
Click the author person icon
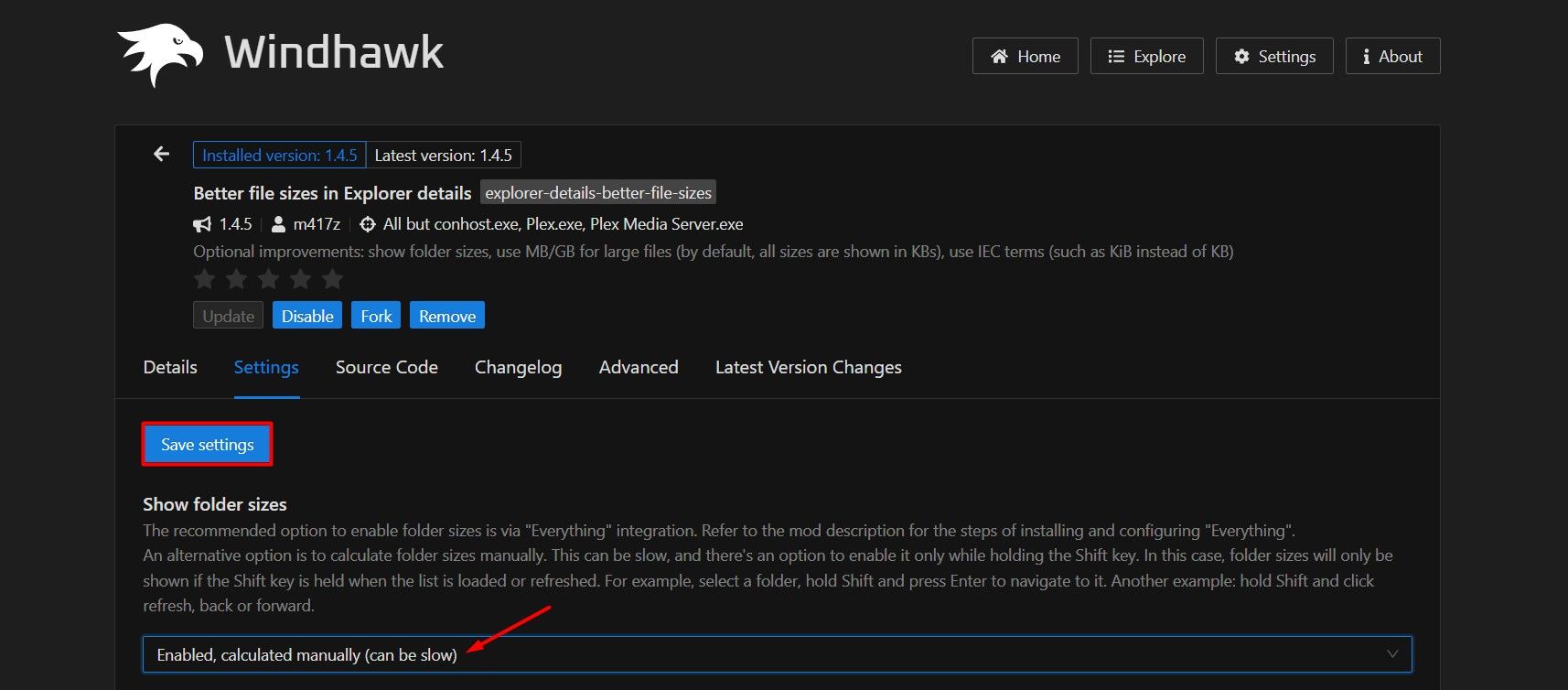point(279,224)
